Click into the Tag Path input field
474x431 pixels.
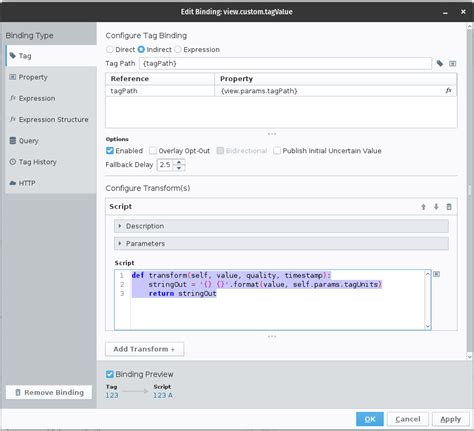coord(285,63)
